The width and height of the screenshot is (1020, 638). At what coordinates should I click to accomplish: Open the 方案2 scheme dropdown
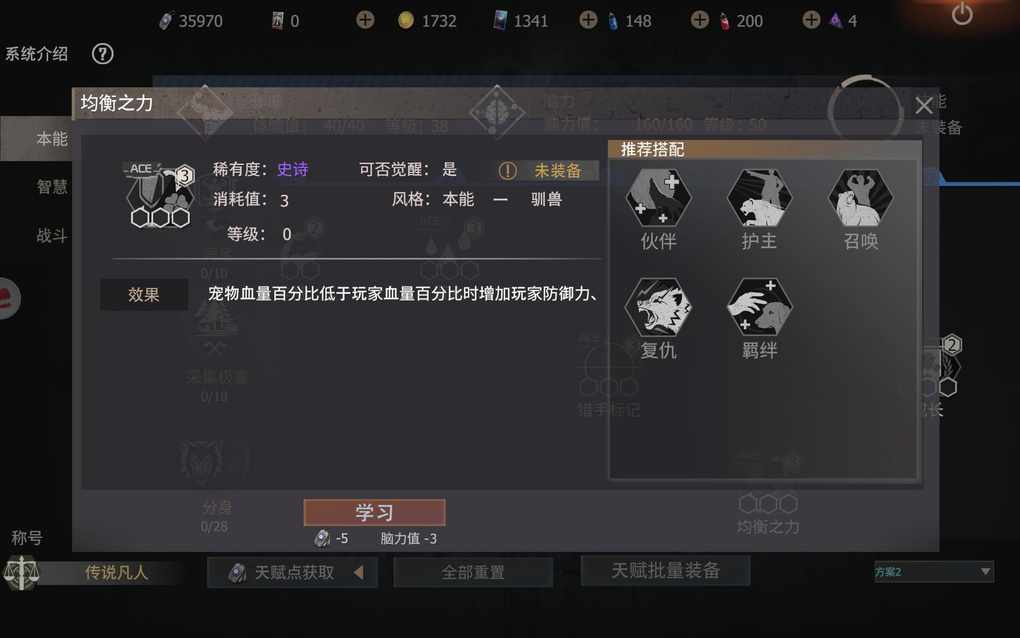pos(933,572)
